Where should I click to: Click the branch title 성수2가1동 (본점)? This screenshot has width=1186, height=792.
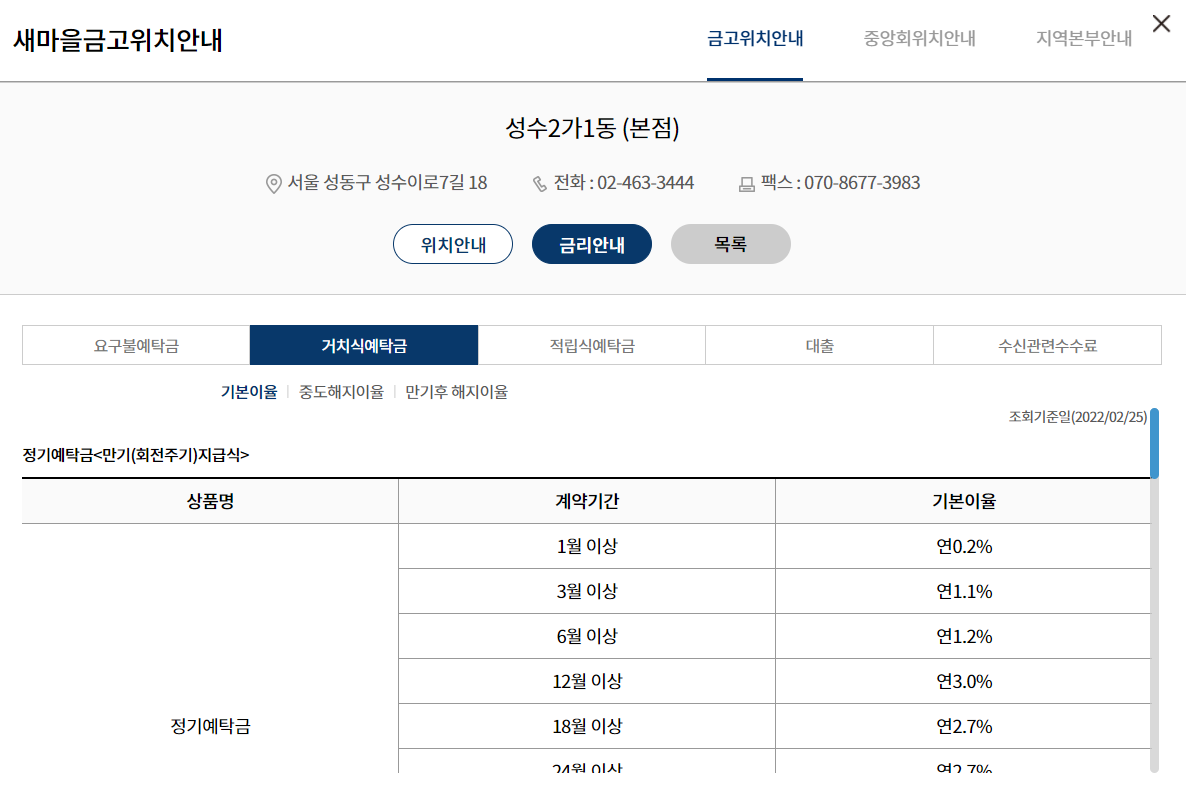(x=592, y=128)
